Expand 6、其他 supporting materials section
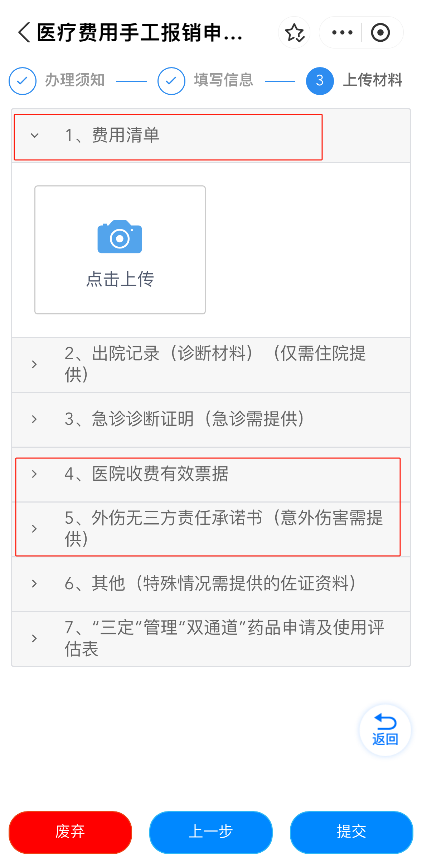This screenshot has width=422, height=867. pyautogui.click(x=211, y=584)
